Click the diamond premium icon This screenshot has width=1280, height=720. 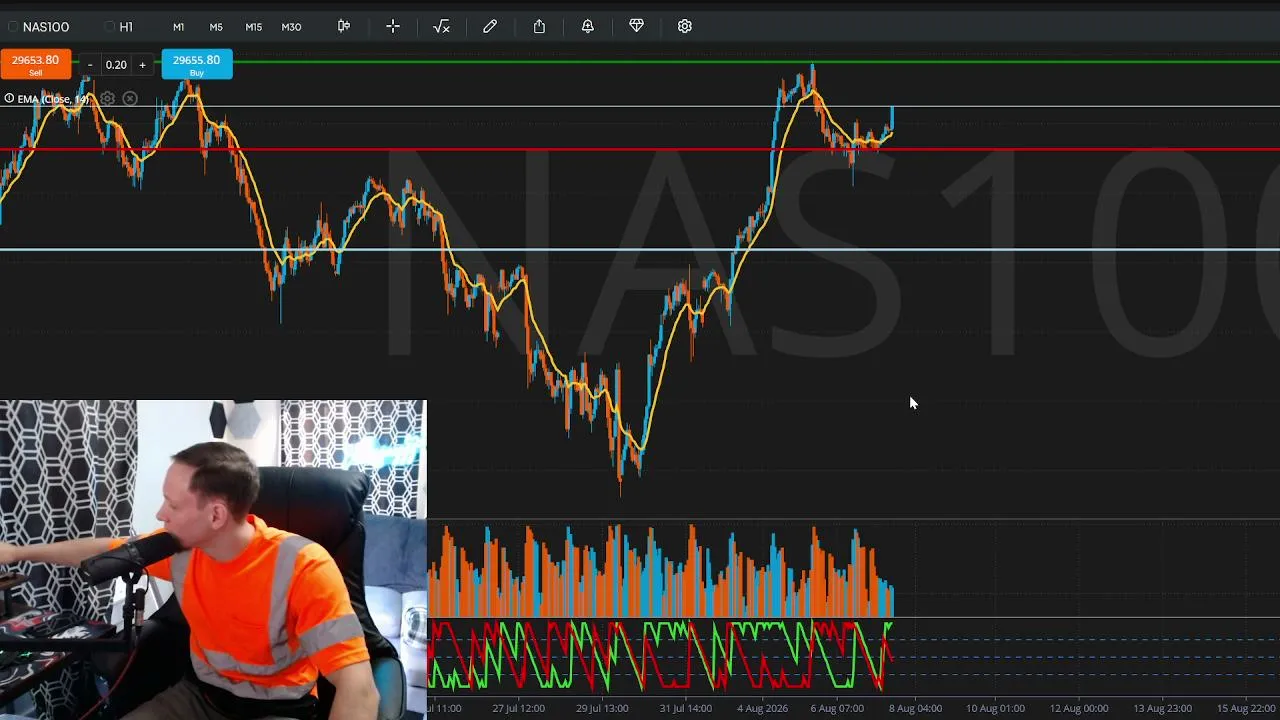[x=636, y=26]
